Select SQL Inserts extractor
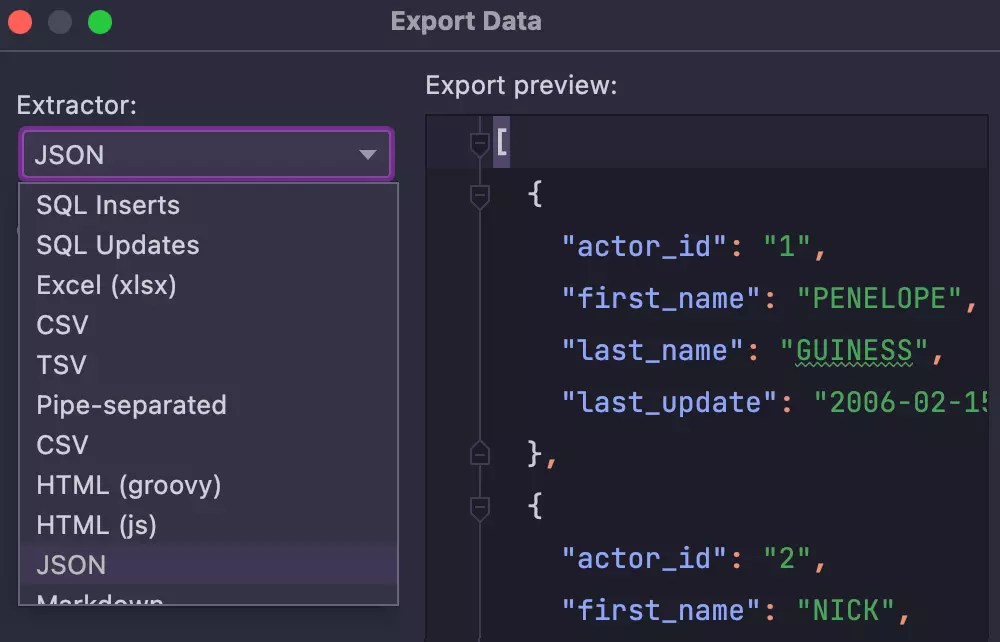This screenshot has width=1000, height=642. [x=107, y=205]
